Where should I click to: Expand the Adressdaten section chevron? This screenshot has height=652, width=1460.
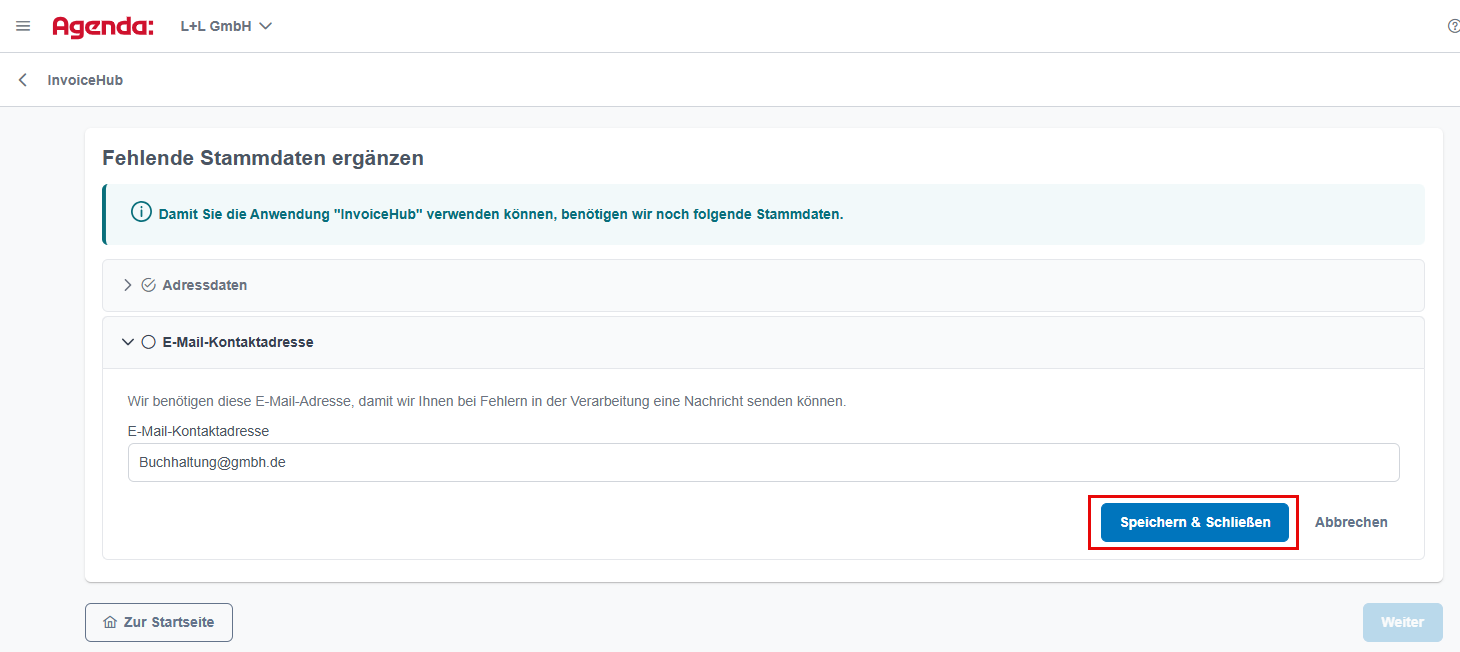click(127, 285)
